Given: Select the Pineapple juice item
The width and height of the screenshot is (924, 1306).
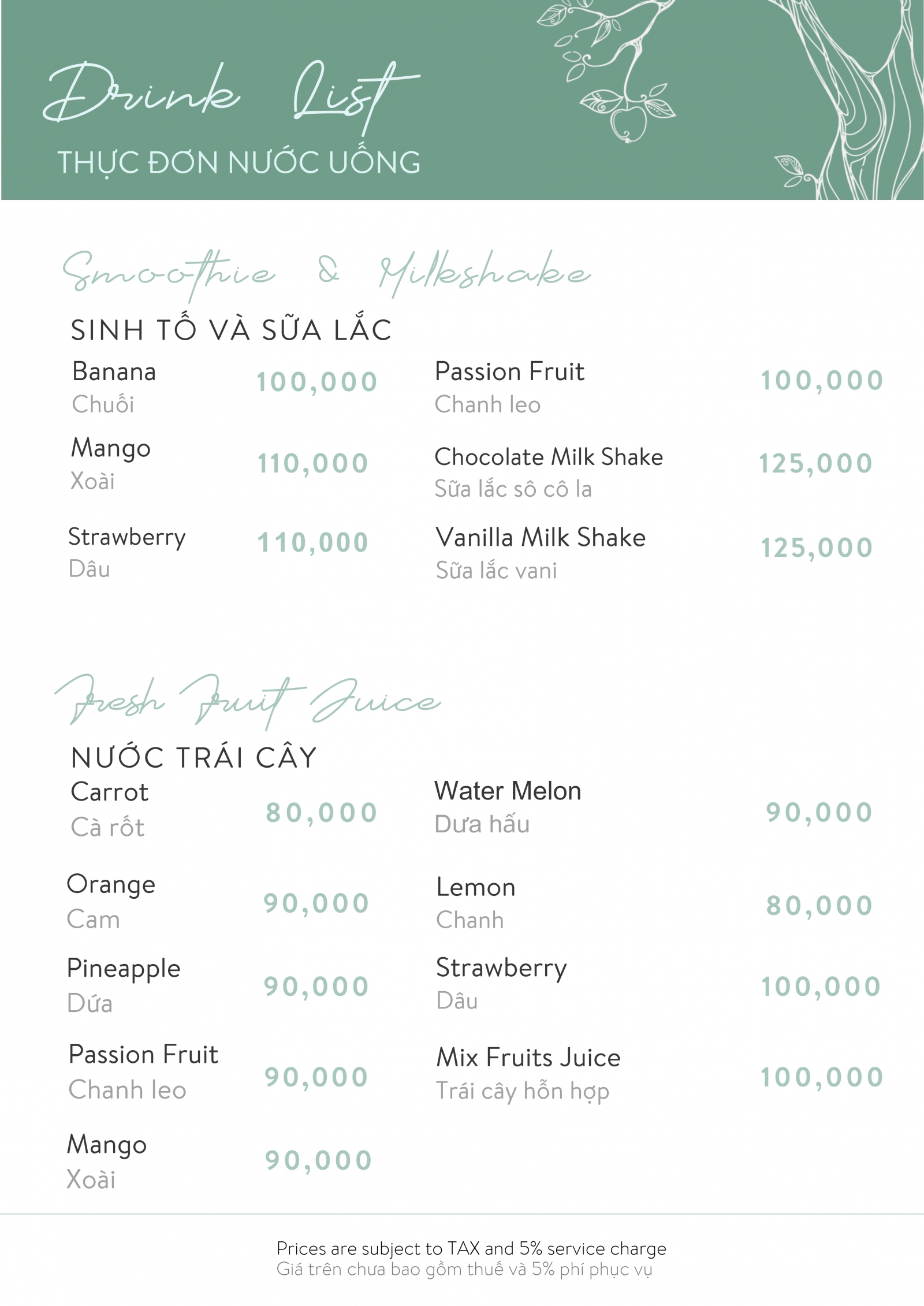Looking at the screenshot, I should click(x=124, y=969).
